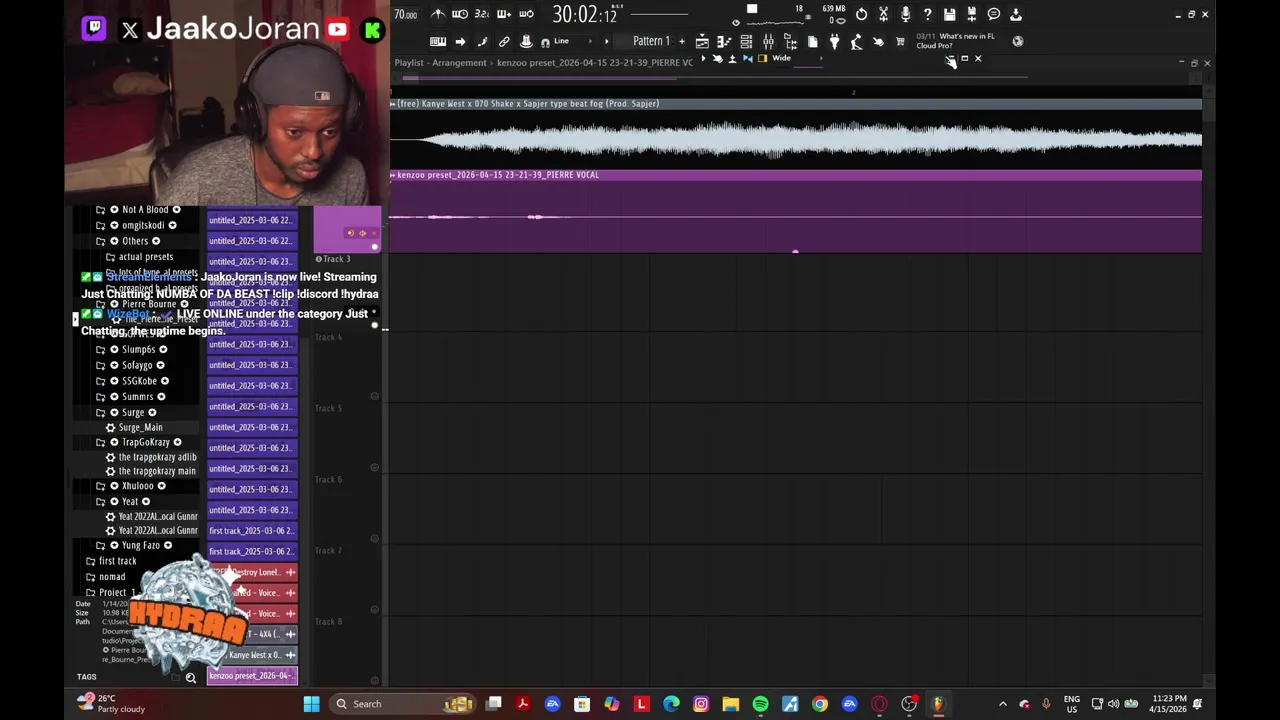Select the Surge_Main preset
The image size is (1280, 720).
tap(139, 427)
